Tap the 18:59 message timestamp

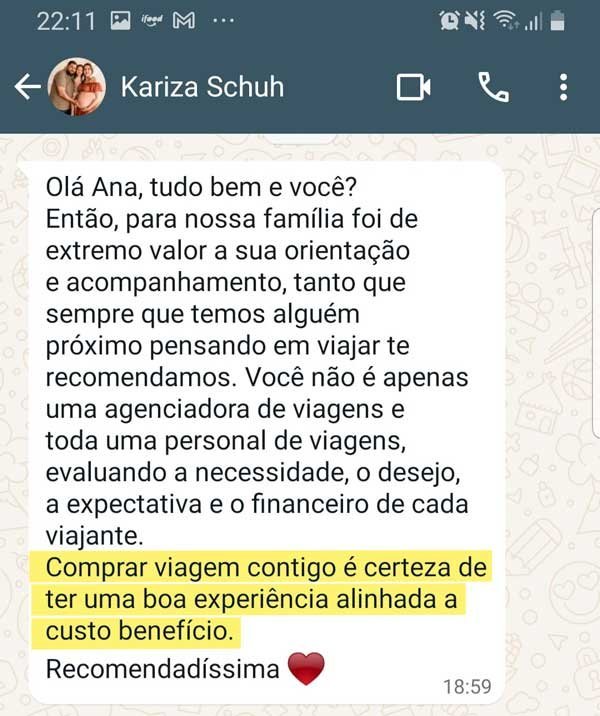tap(467, 686)
